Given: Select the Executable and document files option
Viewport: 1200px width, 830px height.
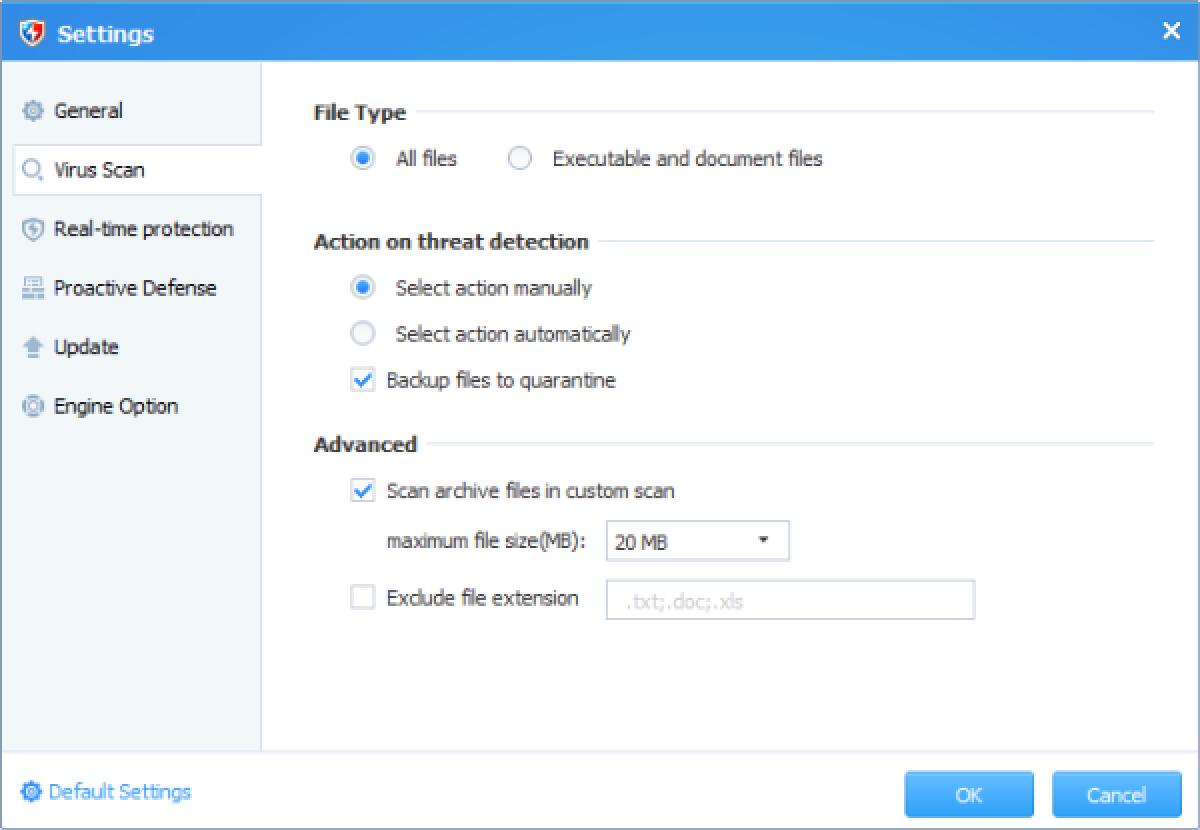Looking at the screenshot, I should 520,158.
